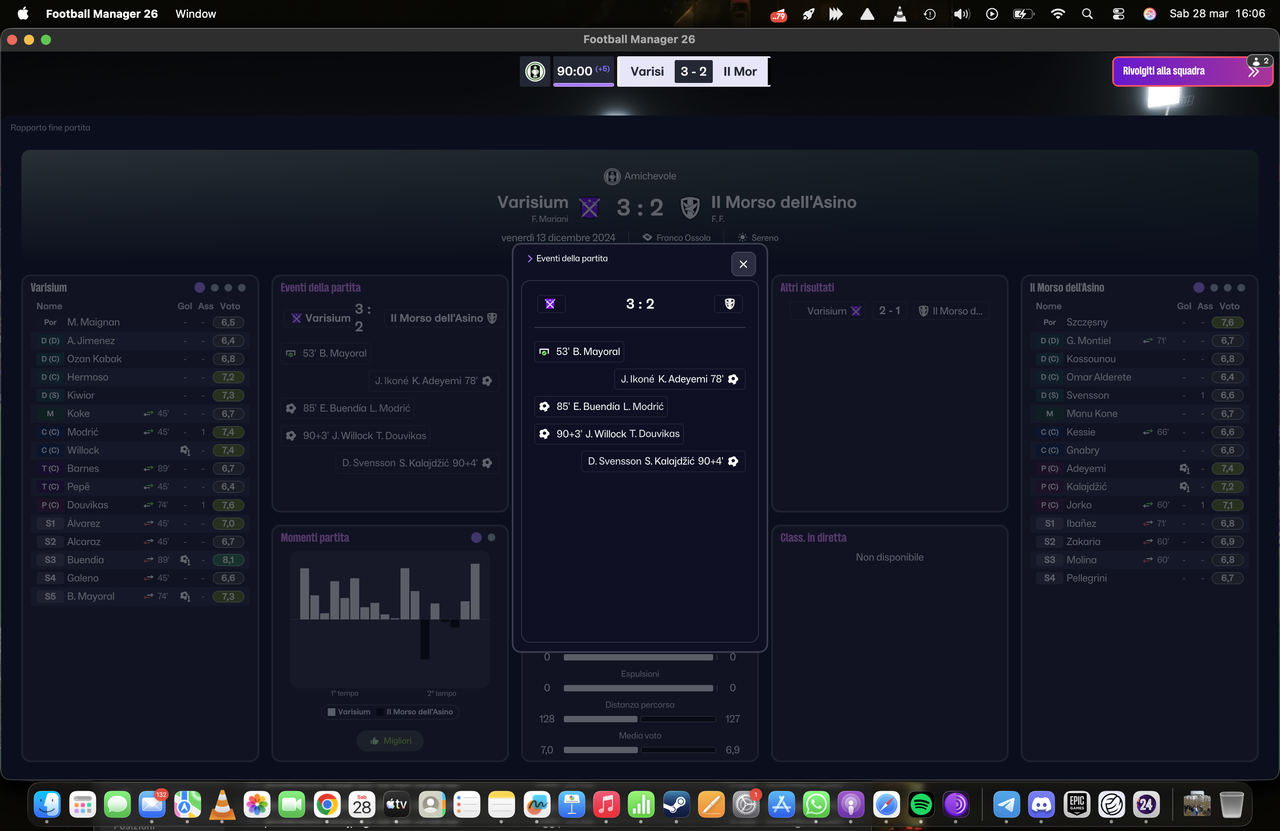Click the purple match time progress bar under 90:00
1280x831 pixels.
pyautogui.click(x=584, y=84)
